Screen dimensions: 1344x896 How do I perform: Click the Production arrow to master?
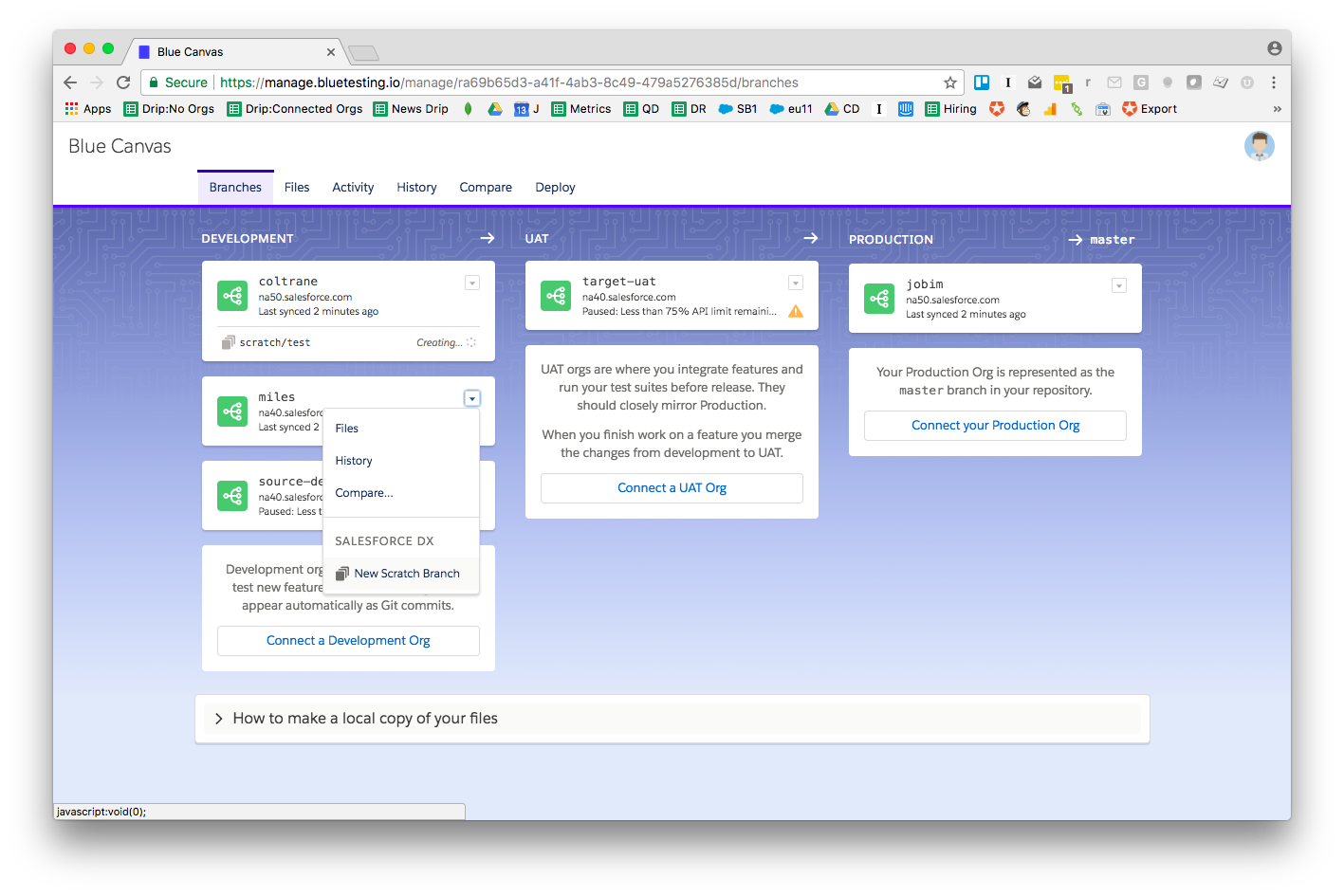(1076, 240)
